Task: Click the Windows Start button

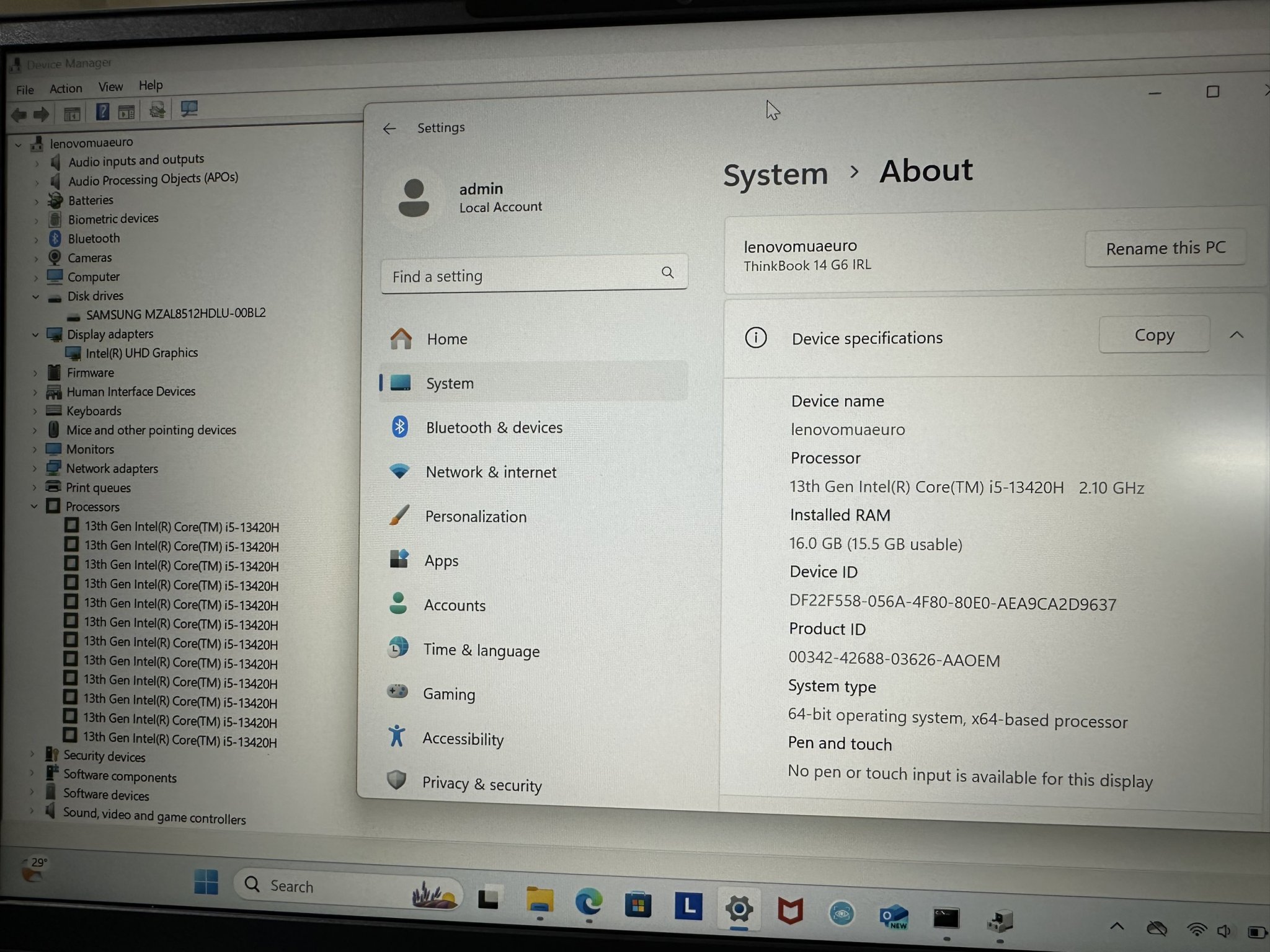Action: click(x=206, y=882)
